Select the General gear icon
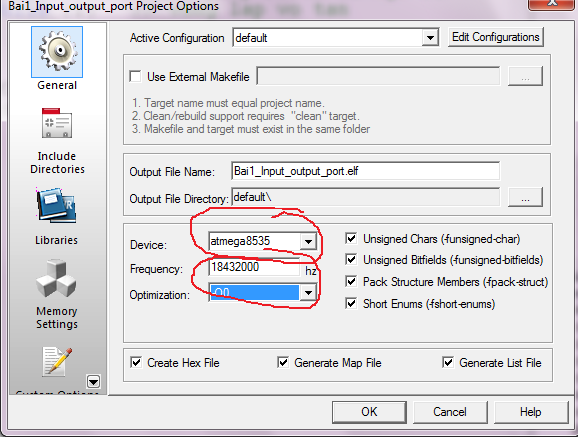Screen dimensions: 578x439 pyautogui.click(x=57, y=52)
